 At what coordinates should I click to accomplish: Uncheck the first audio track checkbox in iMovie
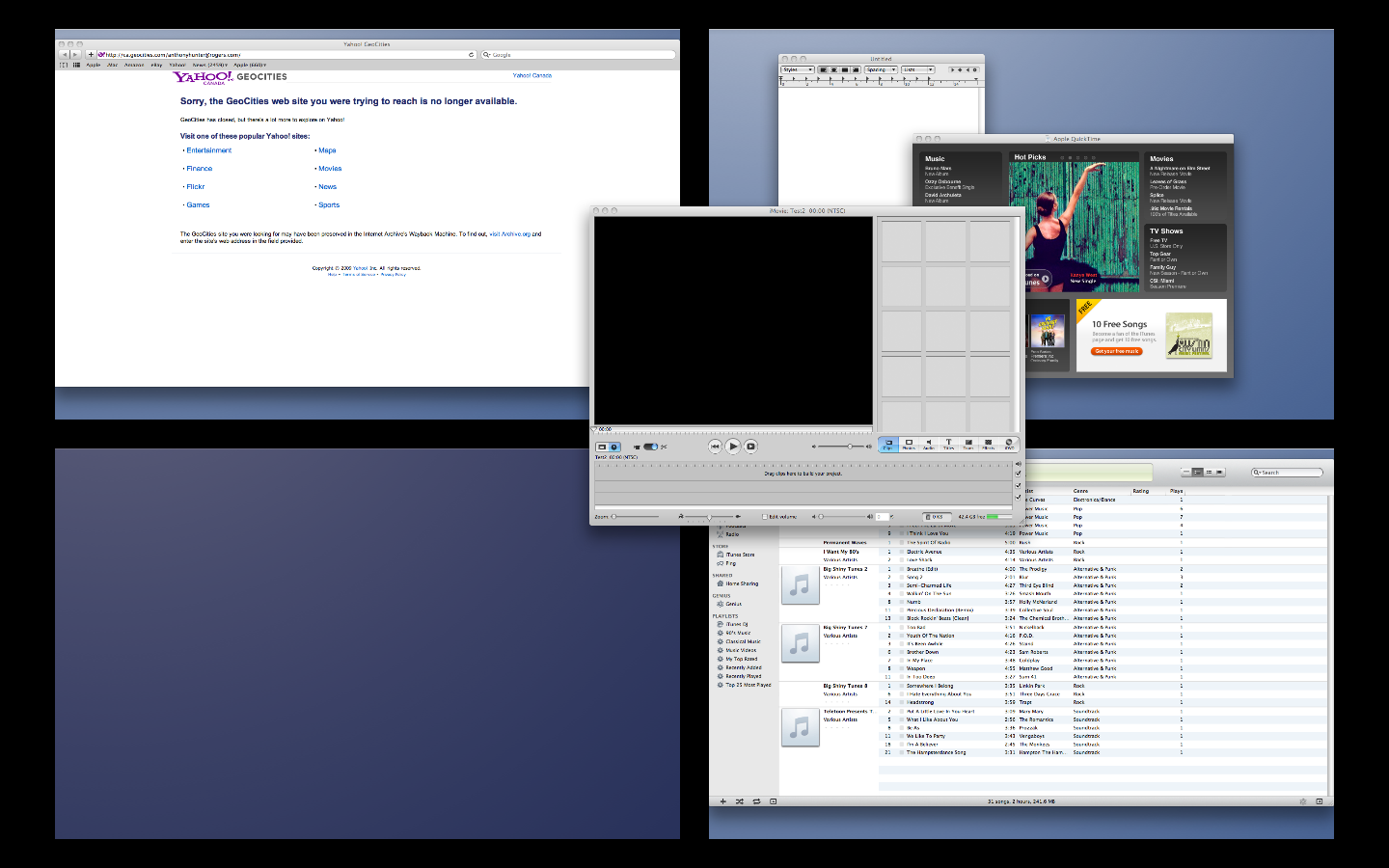point(1019,485)
